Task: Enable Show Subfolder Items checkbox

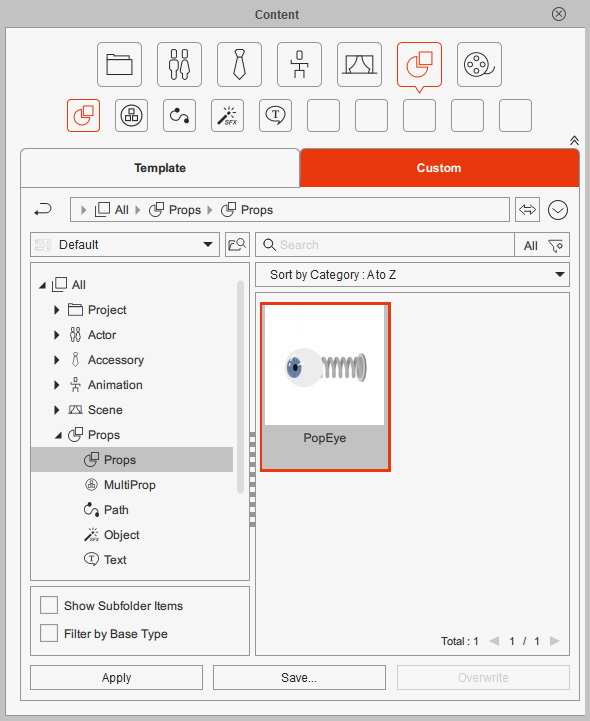Action: click(49, 605)
